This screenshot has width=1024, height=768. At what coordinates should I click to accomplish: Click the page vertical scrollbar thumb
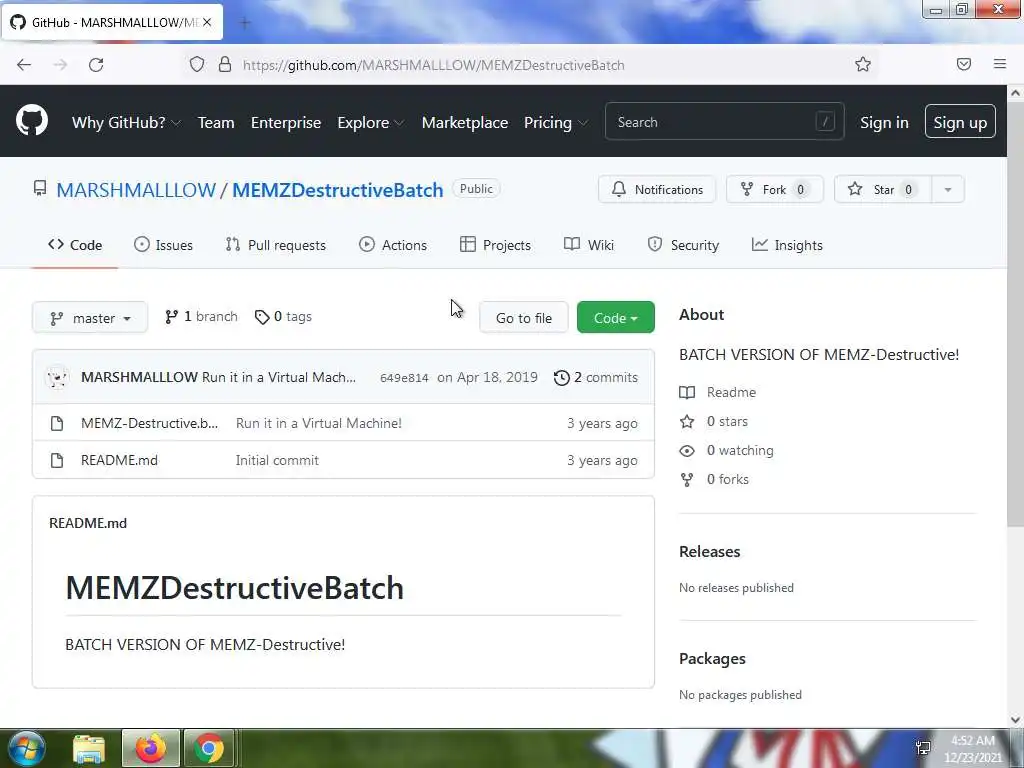[1016, 313]
